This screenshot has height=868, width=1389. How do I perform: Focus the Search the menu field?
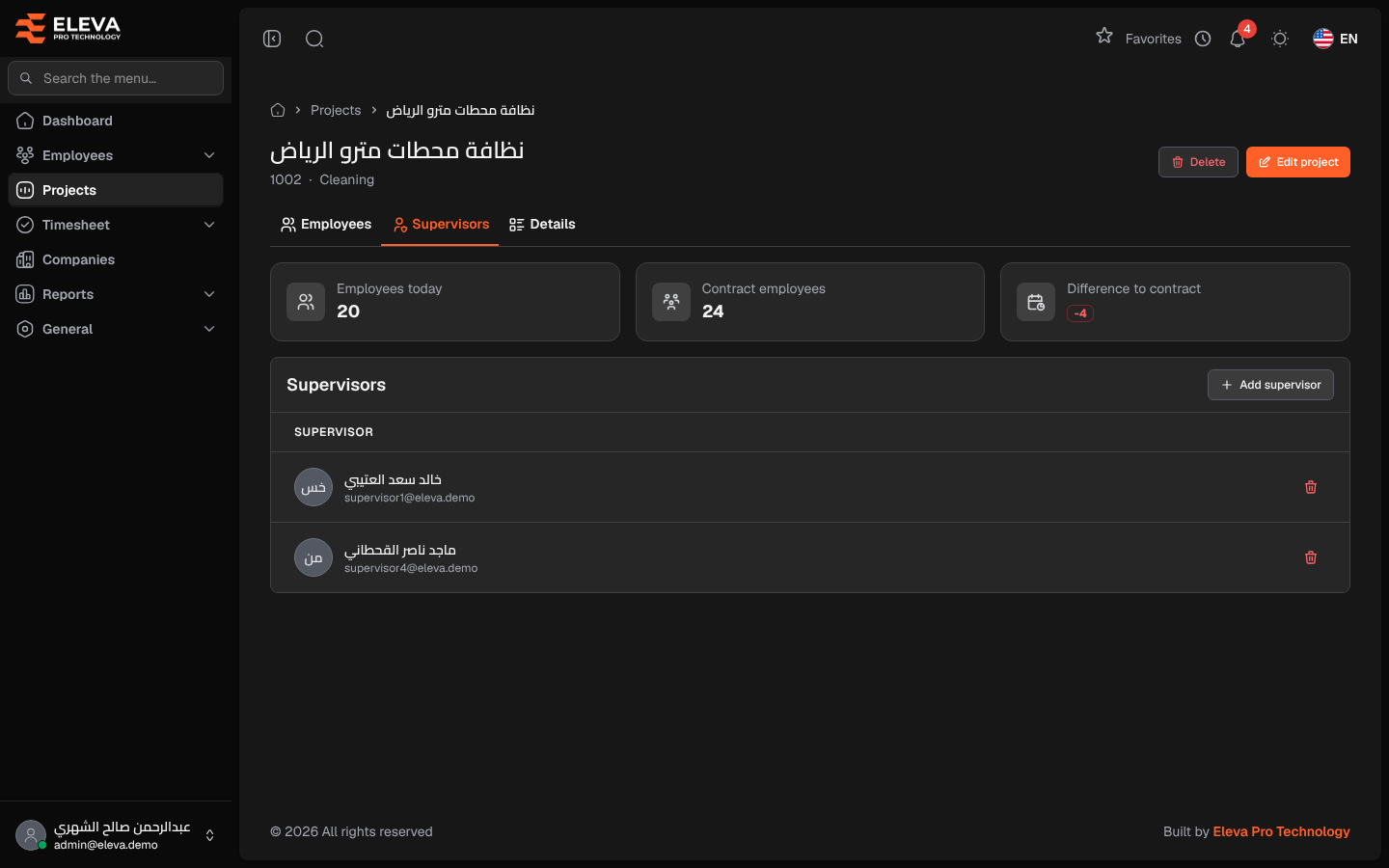pos(116,78)
